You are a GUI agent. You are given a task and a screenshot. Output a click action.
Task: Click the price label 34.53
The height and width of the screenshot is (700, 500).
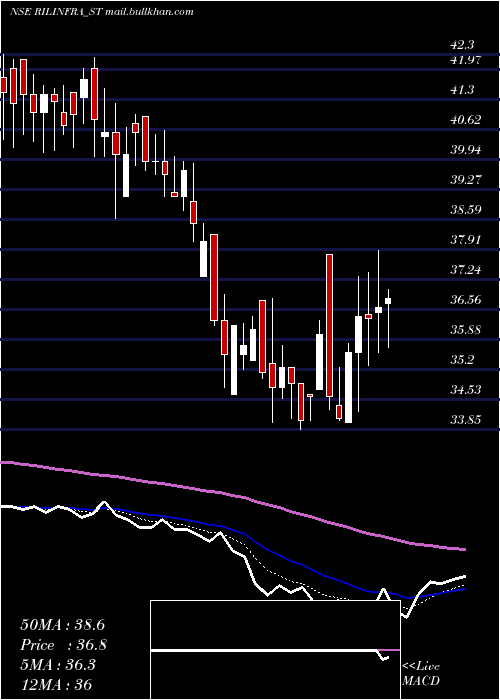[x=465, y=390]
